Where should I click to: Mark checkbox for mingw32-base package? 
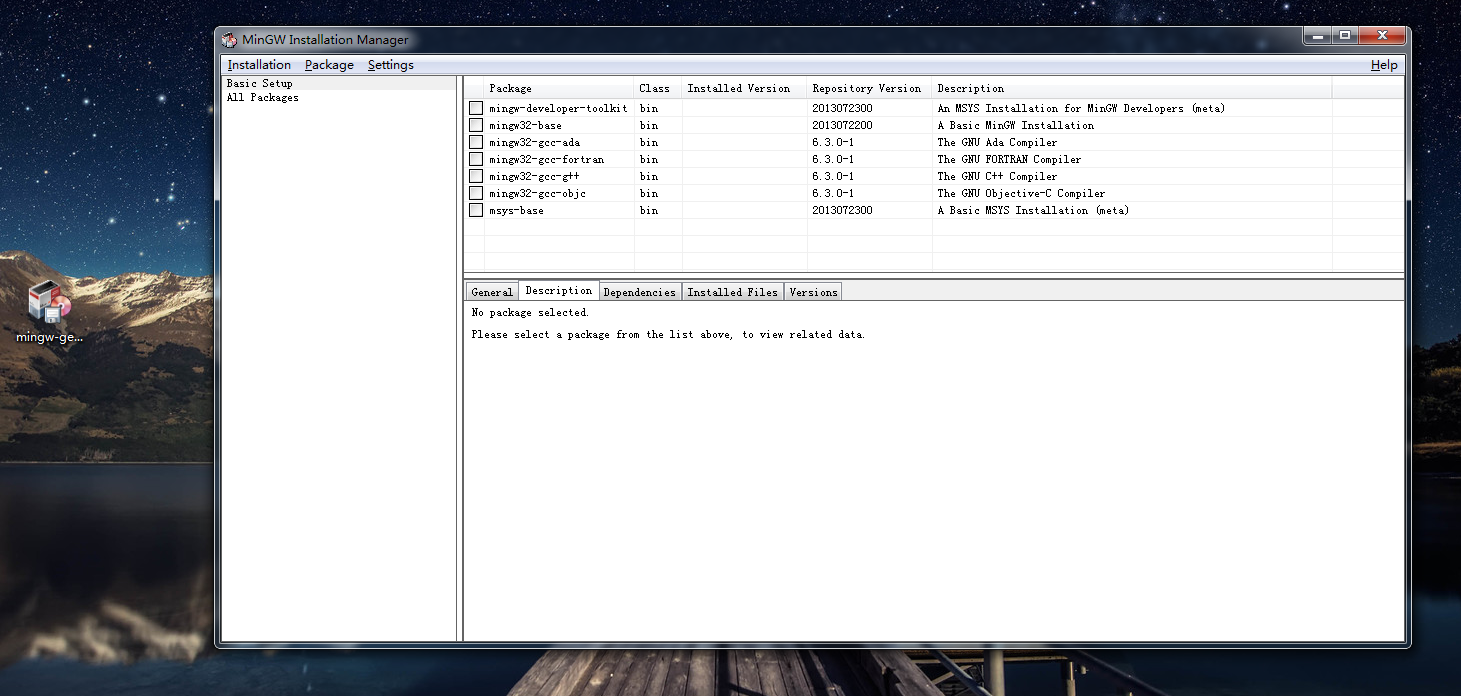click(x=476, y=125)
